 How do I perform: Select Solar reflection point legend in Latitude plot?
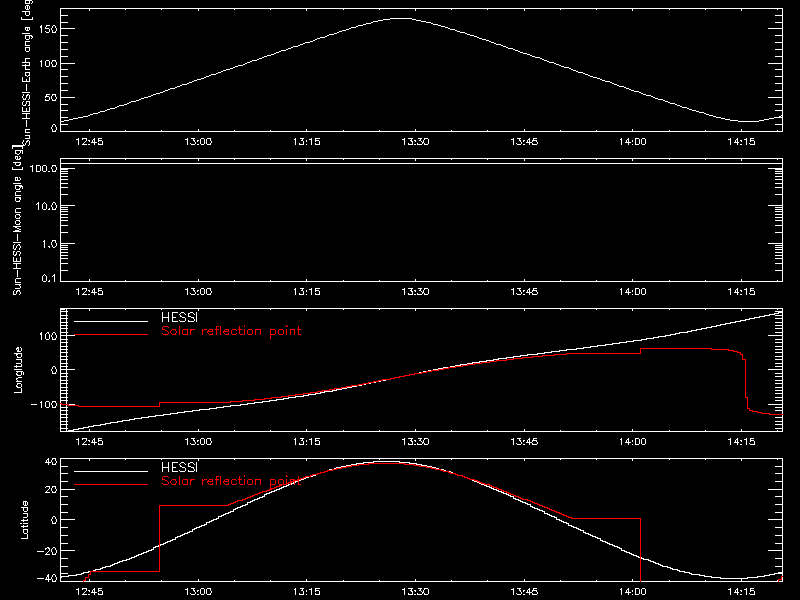(231, 481)
